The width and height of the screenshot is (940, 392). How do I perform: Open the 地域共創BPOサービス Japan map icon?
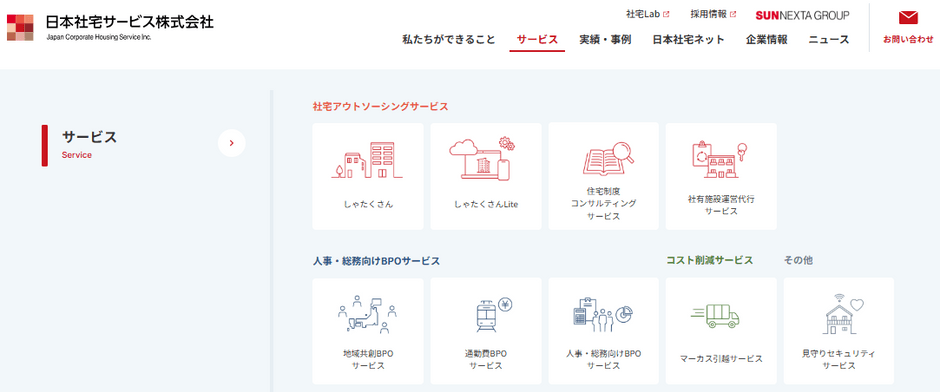click(367, 313)
